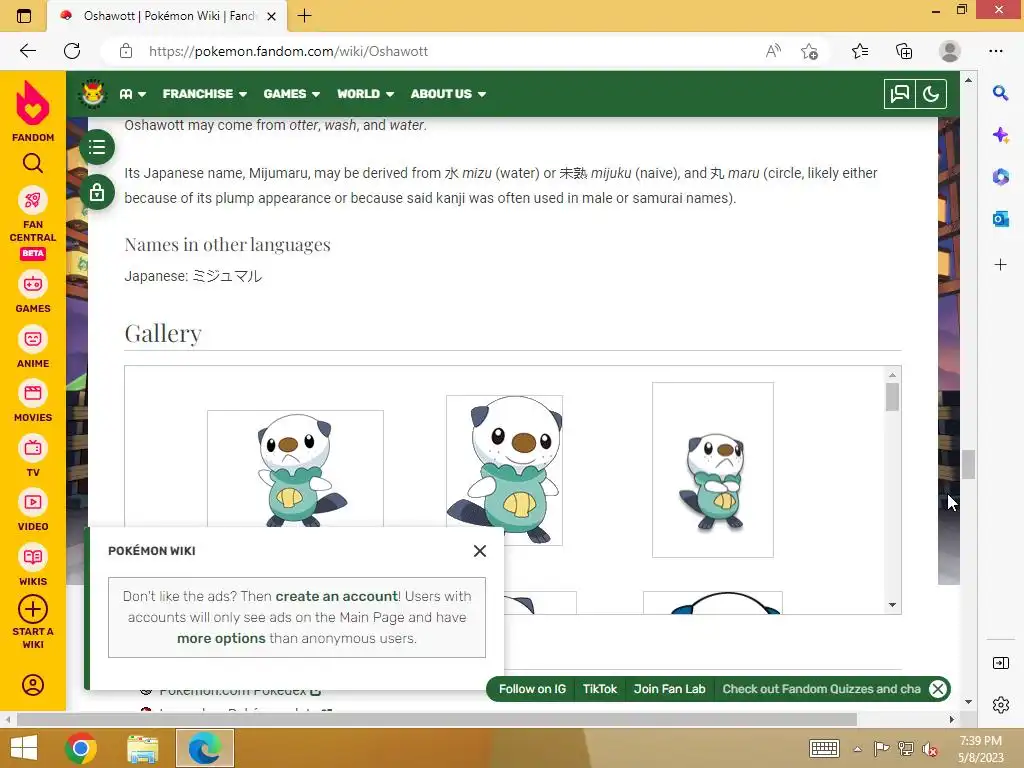Open the user profile icon in Fandom sidebar
The image size is (1024, 768).
(x=33, y=684)
